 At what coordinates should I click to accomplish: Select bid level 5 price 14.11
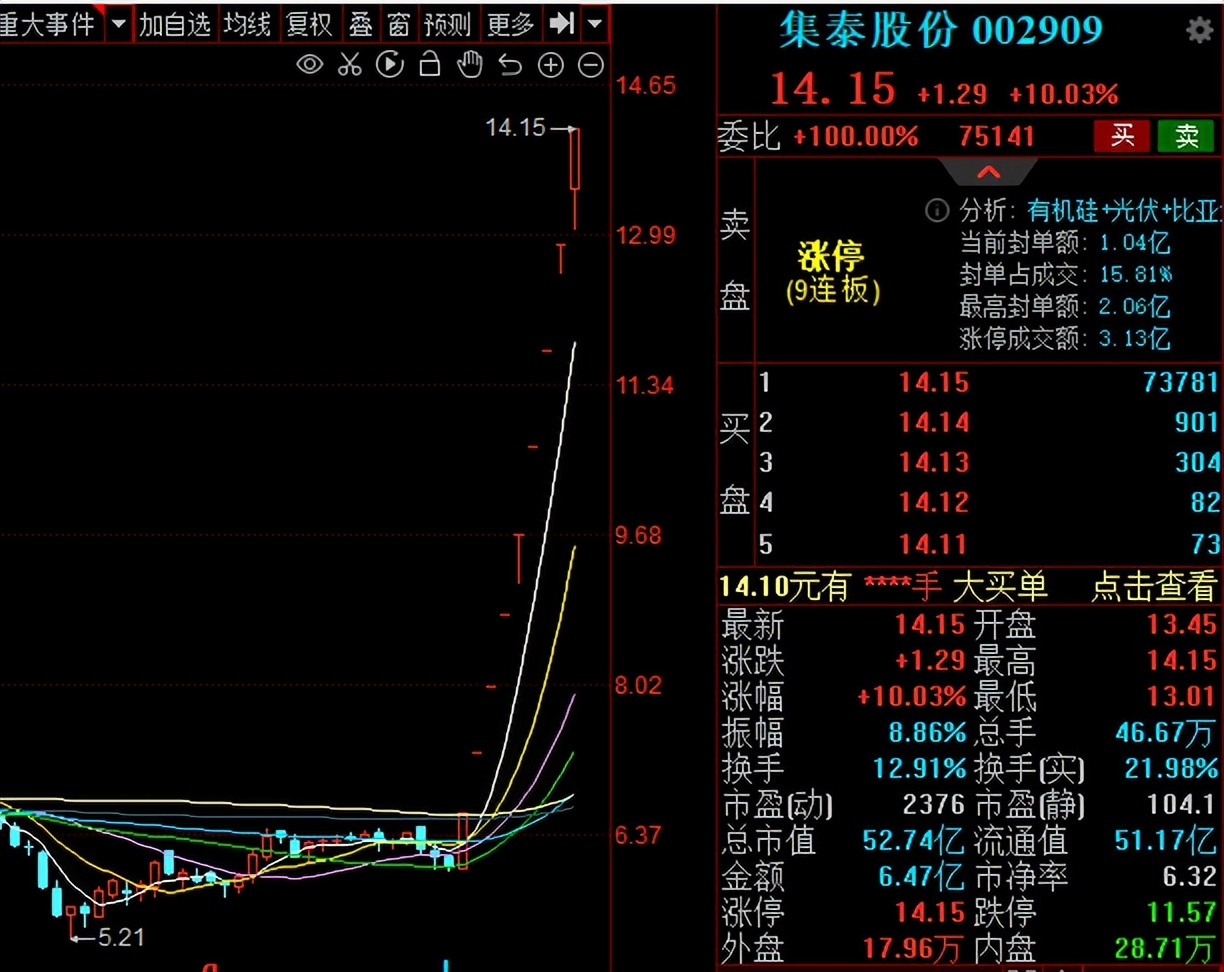(x=933, y=544)
